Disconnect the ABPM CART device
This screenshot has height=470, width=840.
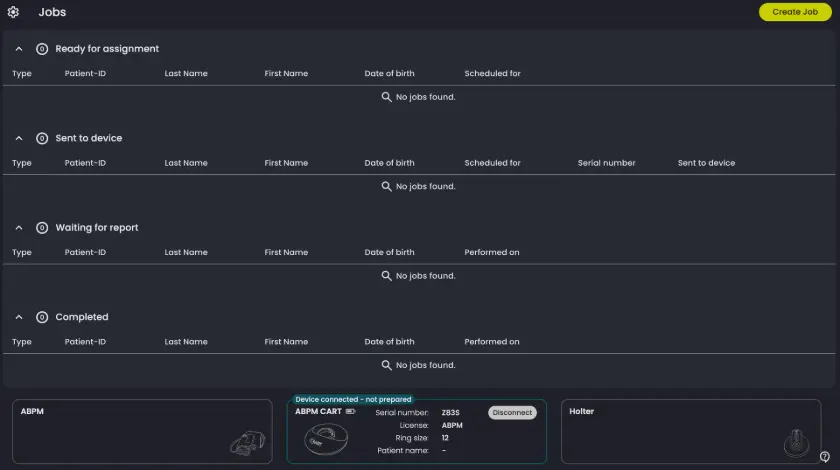pos(512,413)
